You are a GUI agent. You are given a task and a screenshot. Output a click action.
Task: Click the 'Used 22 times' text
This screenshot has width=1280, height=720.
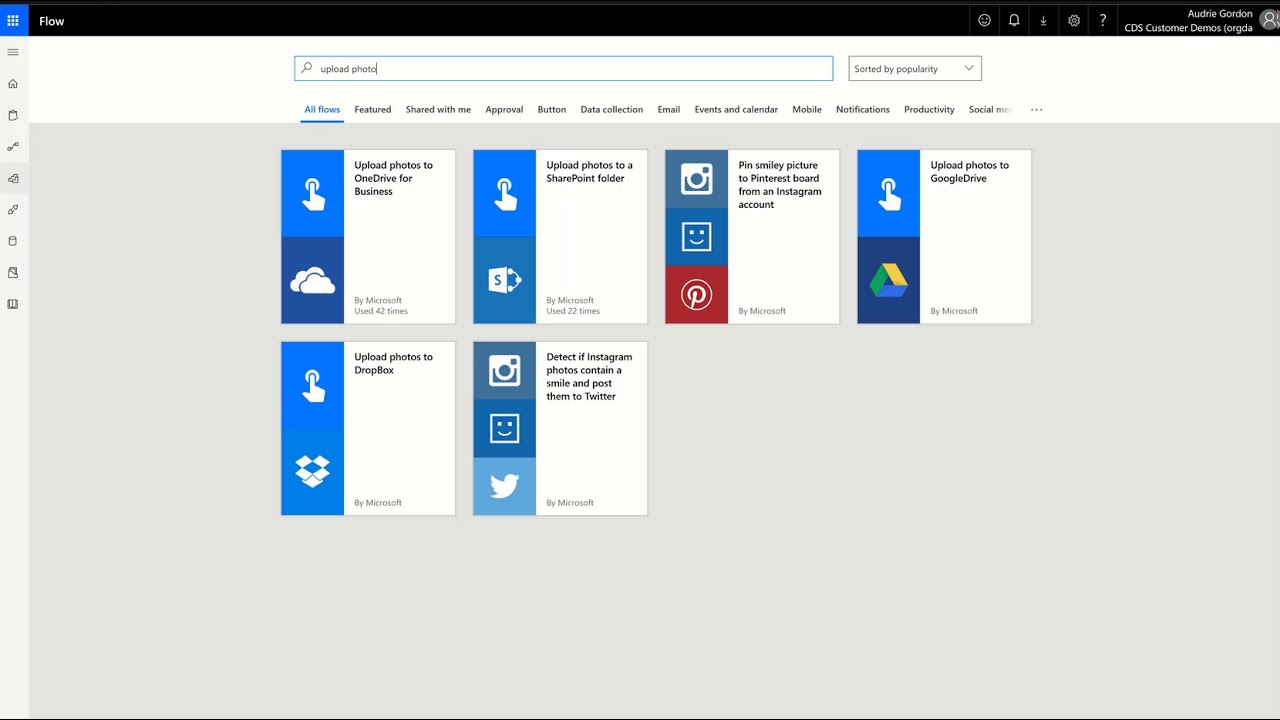573,311
